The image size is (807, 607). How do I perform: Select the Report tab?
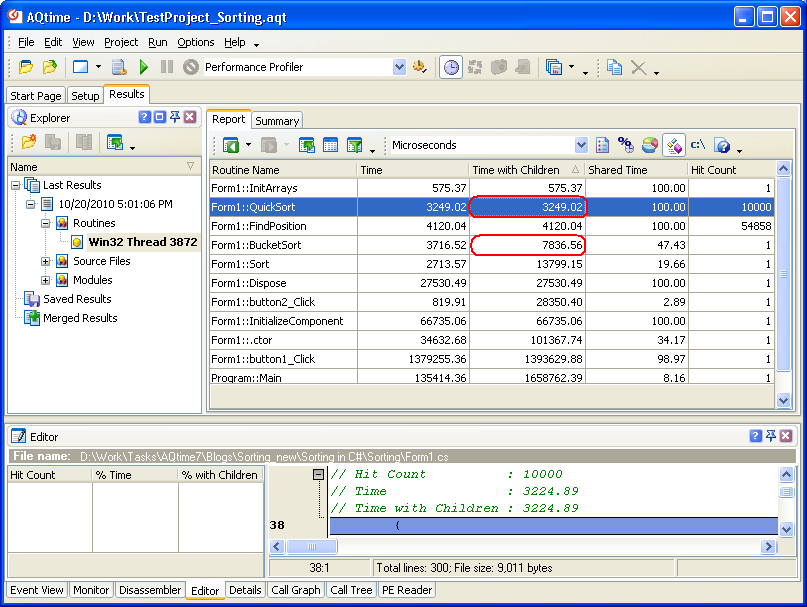pos(229,119)
